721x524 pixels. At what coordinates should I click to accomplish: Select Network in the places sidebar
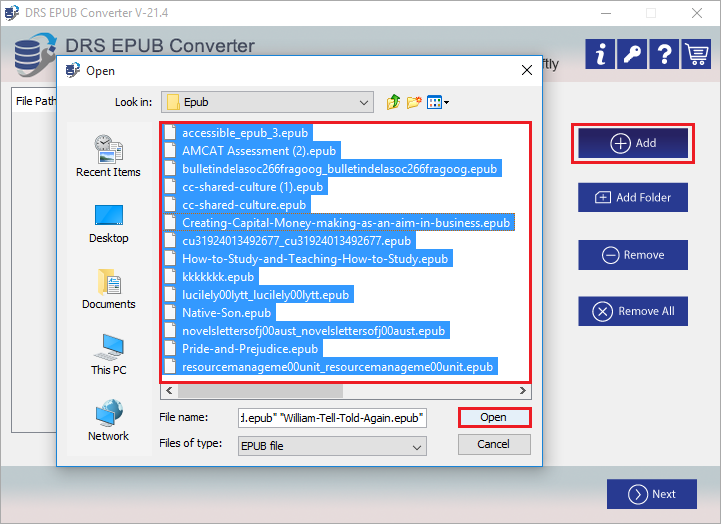tap(109, 420)
